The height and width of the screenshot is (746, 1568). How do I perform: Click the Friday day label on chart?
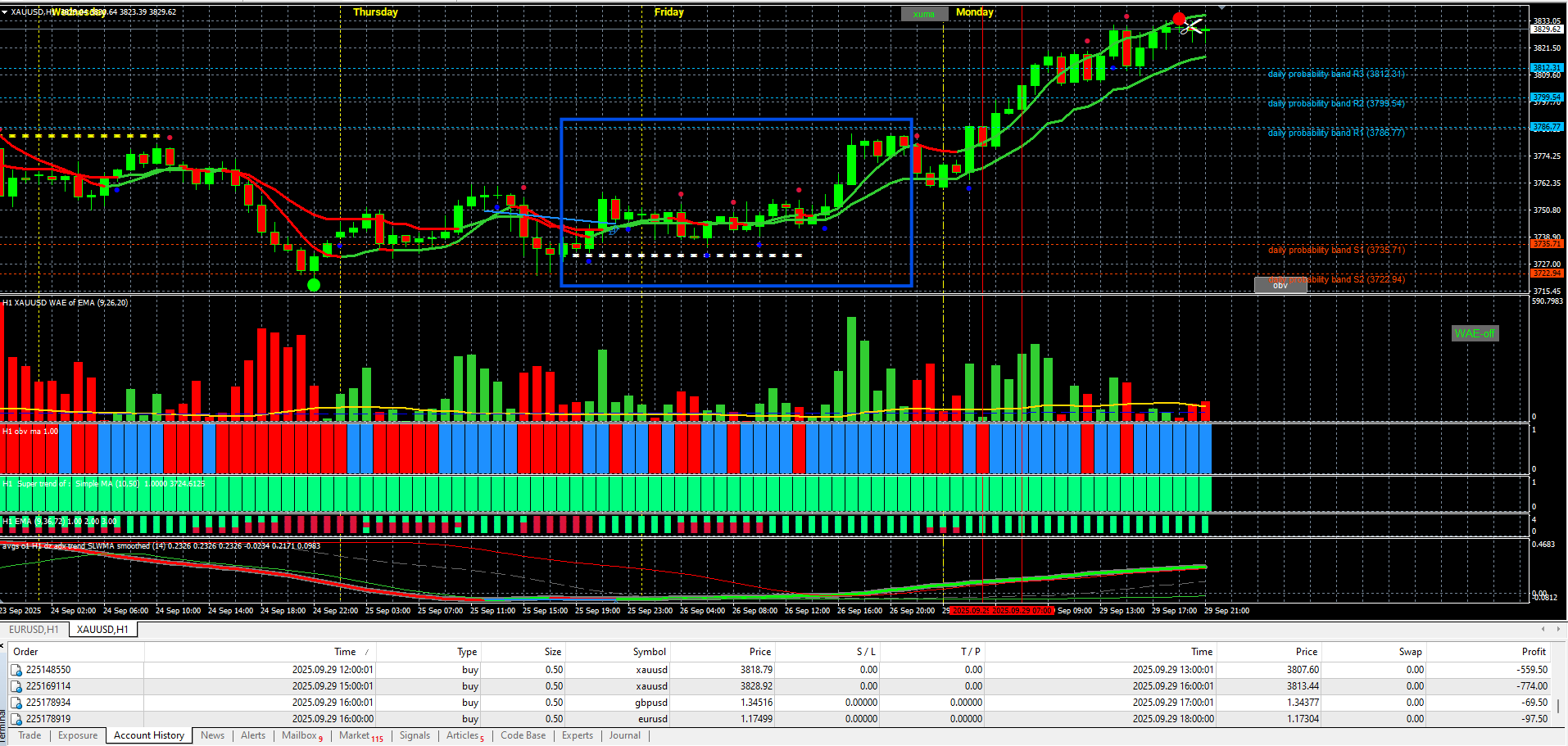[668, 12]
